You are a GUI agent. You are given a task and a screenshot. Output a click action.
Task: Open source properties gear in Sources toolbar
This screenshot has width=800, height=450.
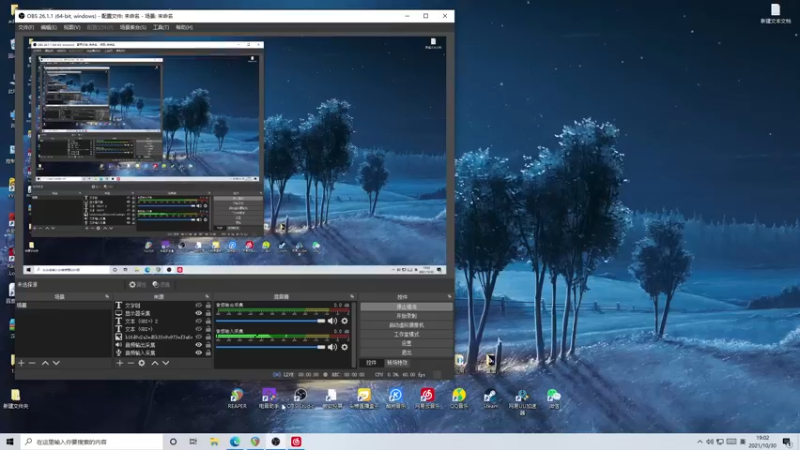[x=142, y=363]
